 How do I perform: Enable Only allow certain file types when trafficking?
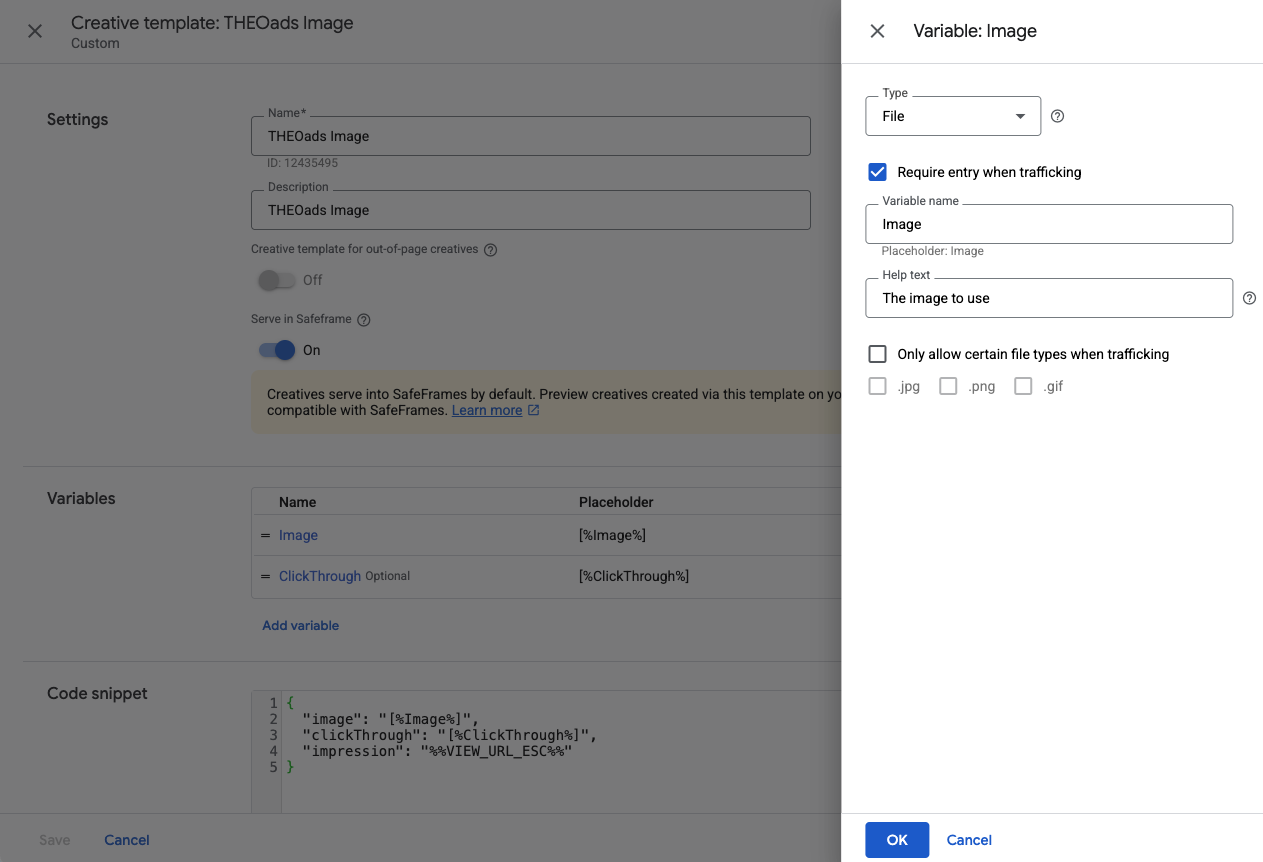tap(877, 353)
